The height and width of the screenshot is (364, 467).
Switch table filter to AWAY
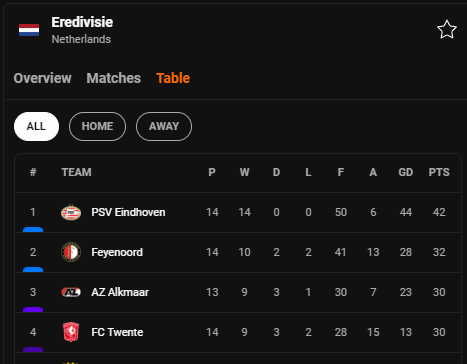(164, 126)
